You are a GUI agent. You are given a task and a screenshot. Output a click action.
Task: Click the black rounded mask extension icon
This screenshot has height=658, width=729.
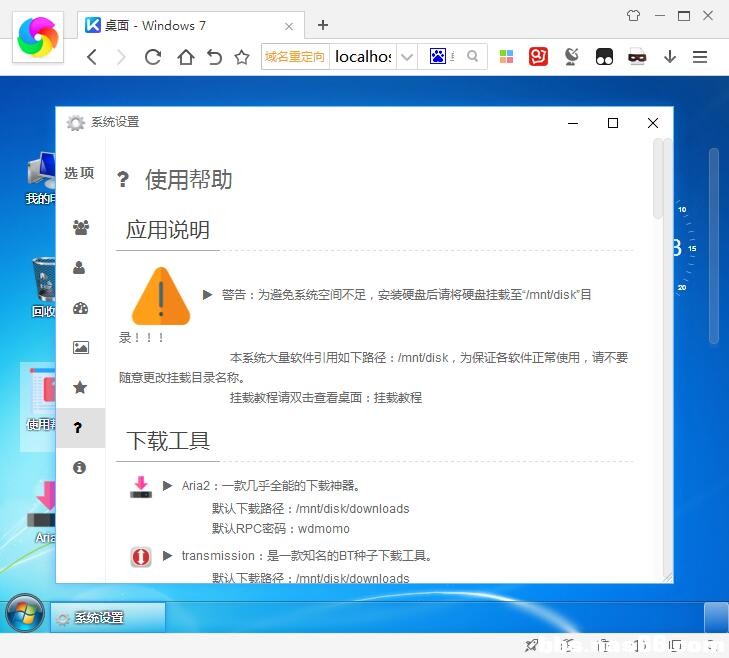click(x=604, y=57)
